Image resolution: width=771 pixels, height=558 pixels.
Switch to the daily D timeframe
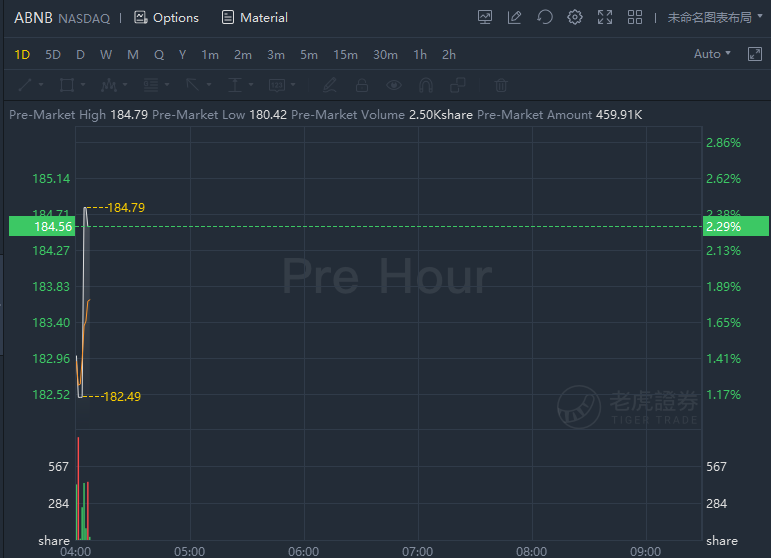(x=80, y=55)
